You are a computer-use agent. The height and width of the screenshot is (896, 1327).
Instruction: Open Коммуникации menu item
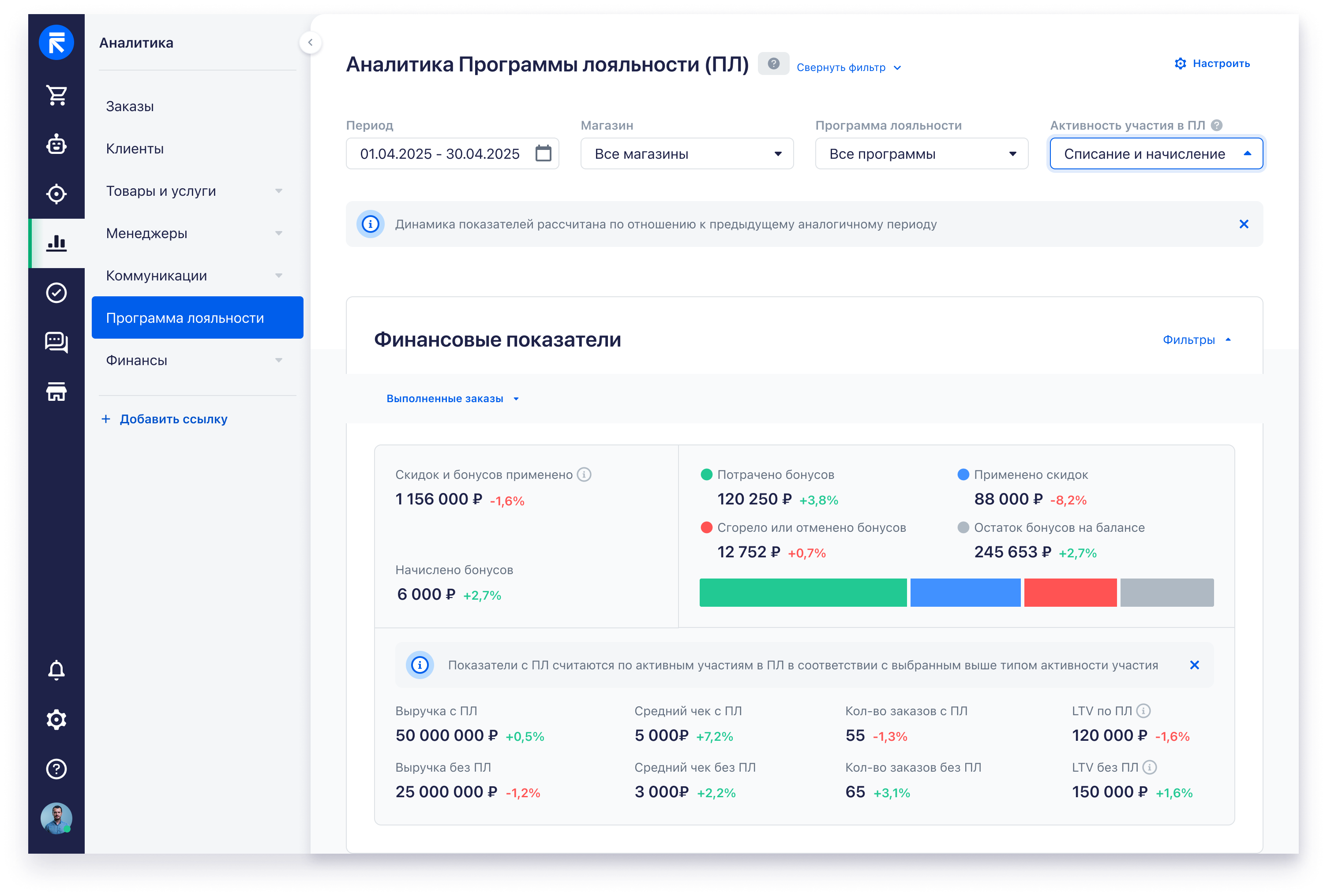coord(197,275)
